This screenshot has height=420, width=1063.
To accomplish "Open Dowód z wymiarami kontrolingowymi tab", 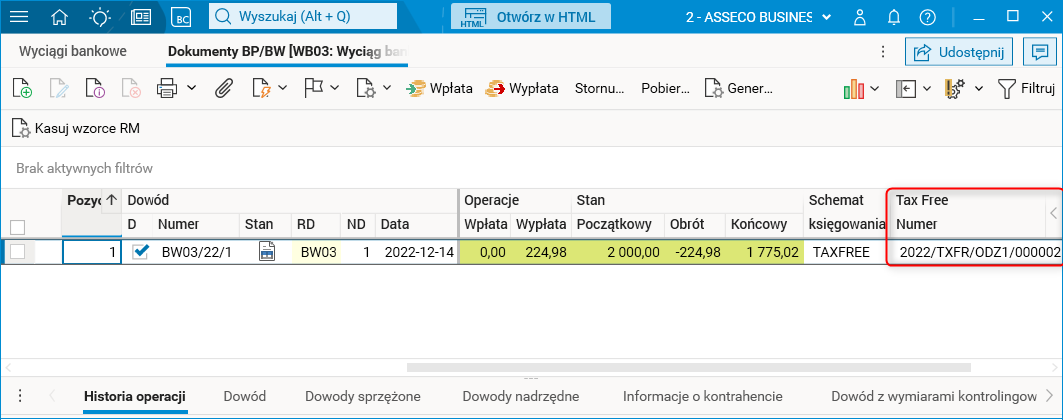I will [x=934, y=396].
